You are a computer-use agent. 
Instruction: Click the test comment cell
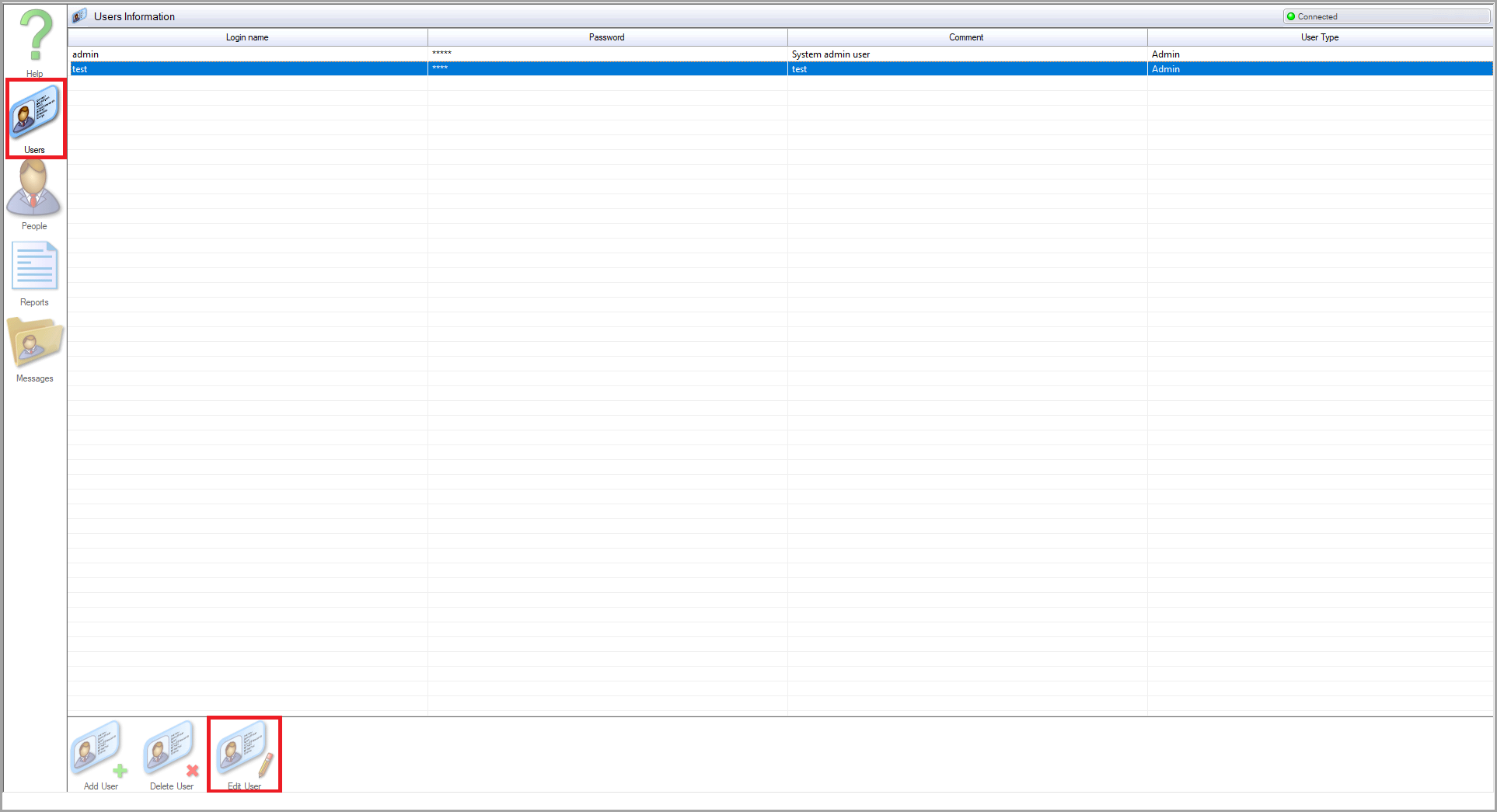coord(967,69)
